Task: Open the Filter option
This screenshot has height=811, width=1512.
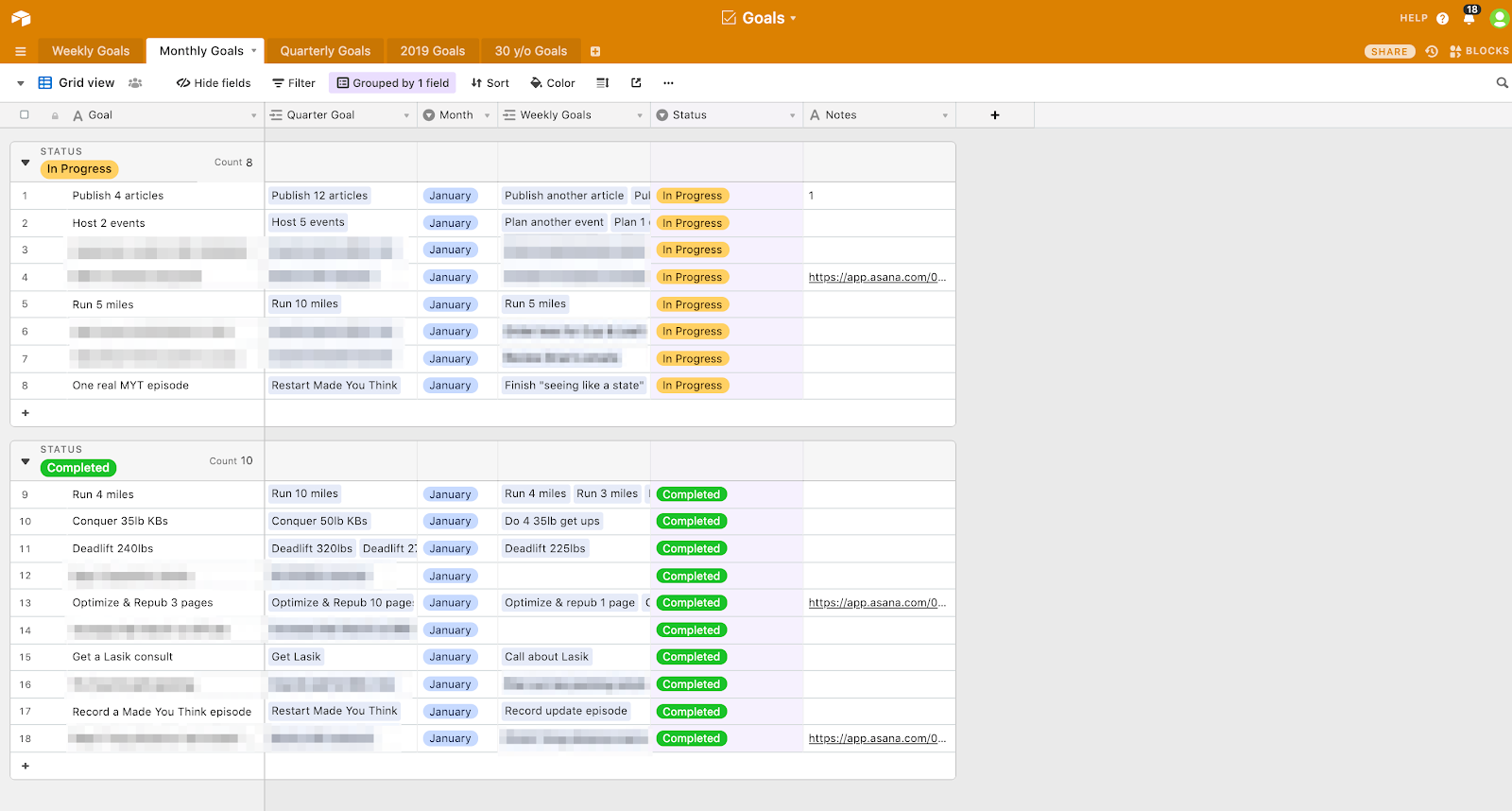Action: coord(294,83)
